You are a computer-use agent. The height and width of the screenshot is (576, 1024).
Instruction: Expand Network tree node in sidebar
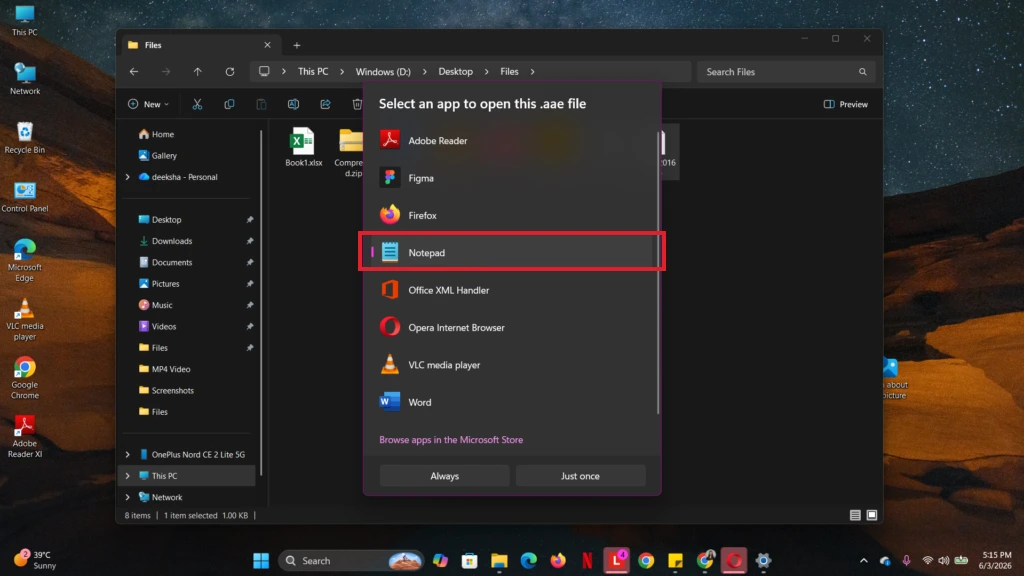point(127,498)
